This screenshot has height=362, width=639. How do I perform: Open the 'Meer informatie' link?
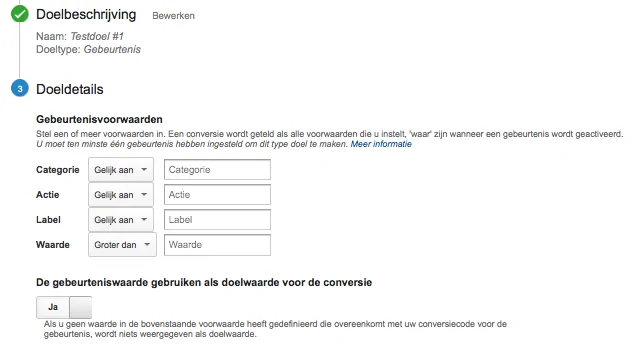(381, 144)
